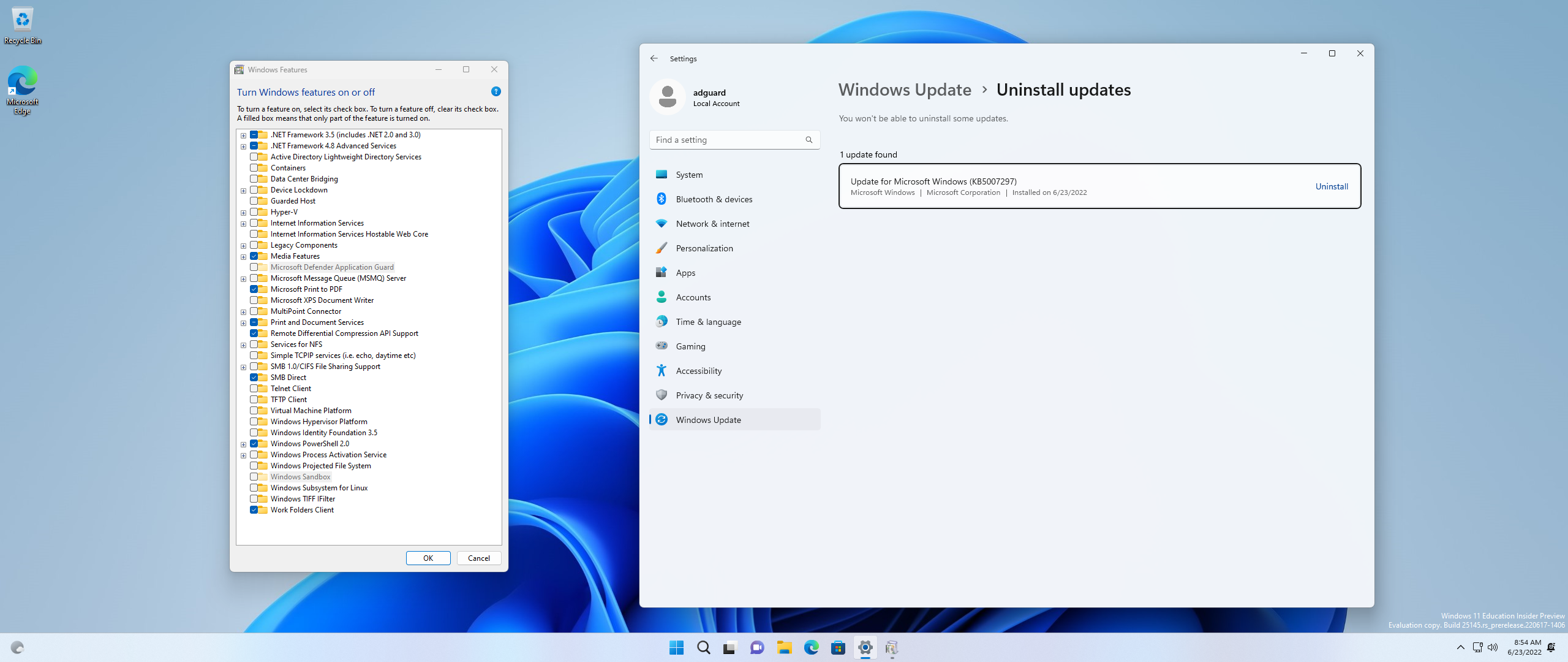
Task: Open Time & language settings
Action: pos(734,321)
